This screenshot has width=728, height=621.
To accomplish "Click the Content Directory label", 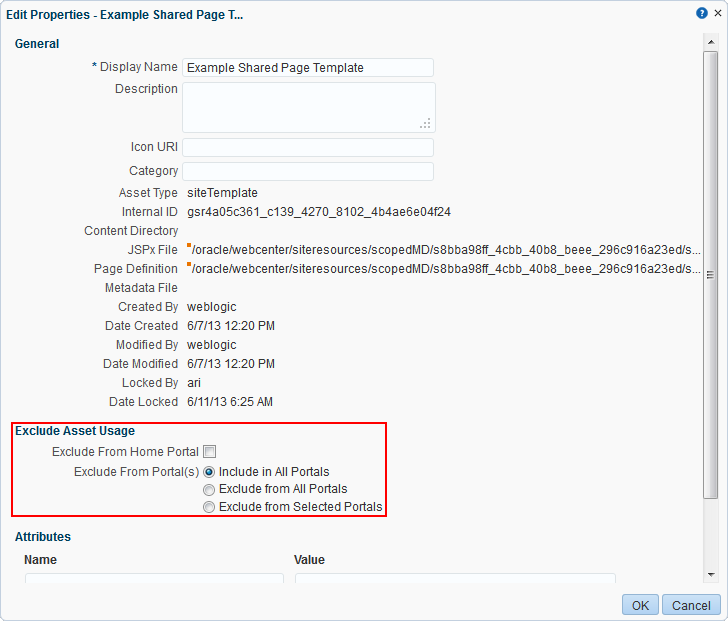I will [x=131, y=231].
